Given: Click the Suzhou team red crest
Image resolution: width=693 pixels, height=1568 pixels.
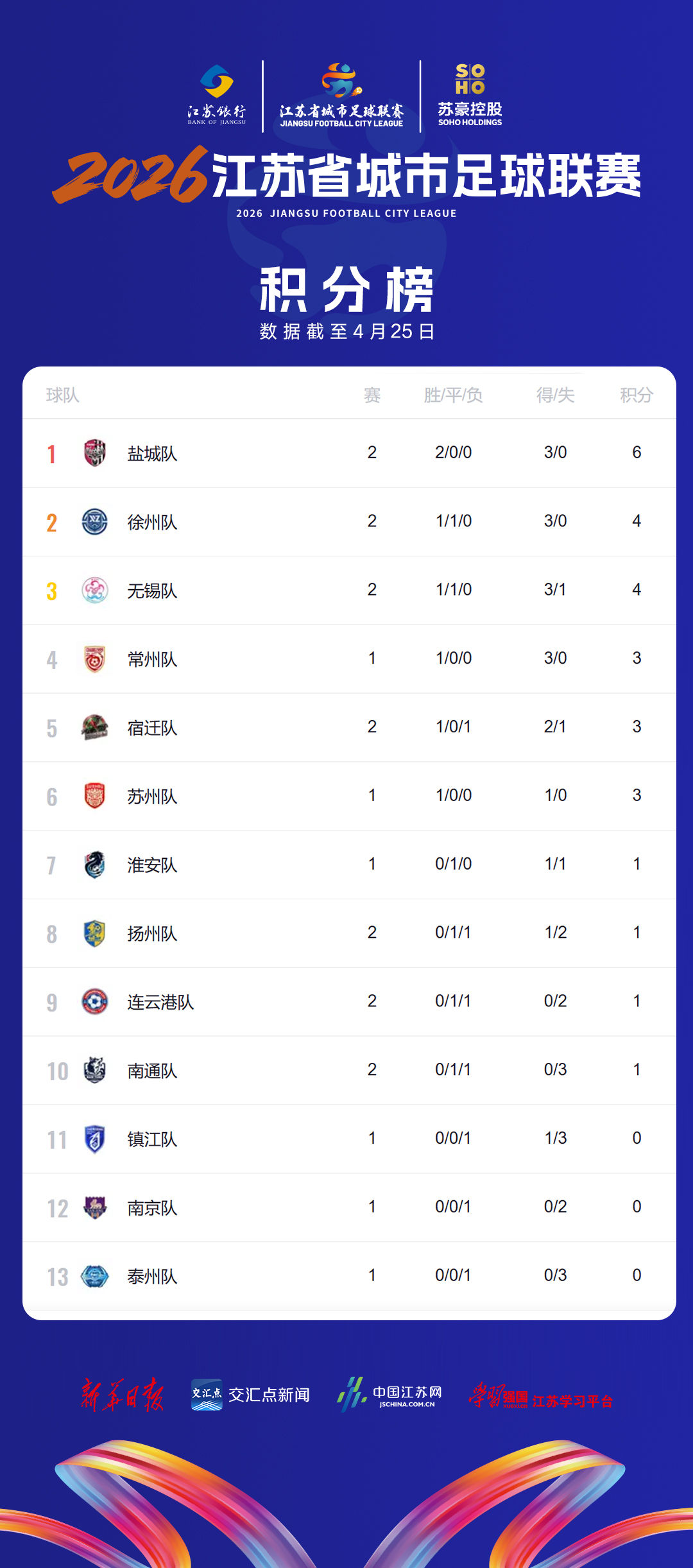Looking at the screenshot, I should [x=95, y=796].
